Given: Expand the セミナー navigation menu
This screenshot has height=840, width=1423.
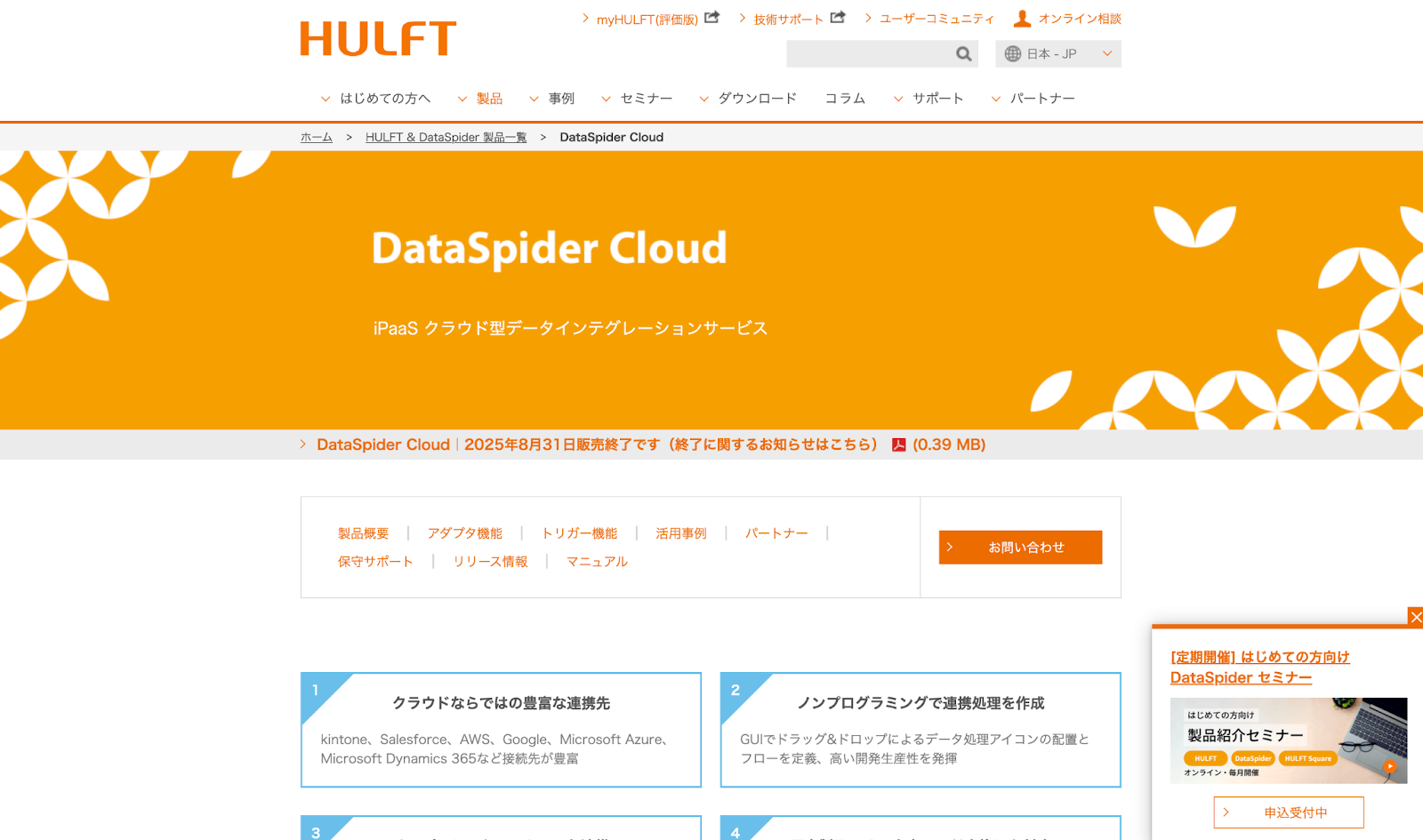Looking at the screenshot, I should pos(637,99).
